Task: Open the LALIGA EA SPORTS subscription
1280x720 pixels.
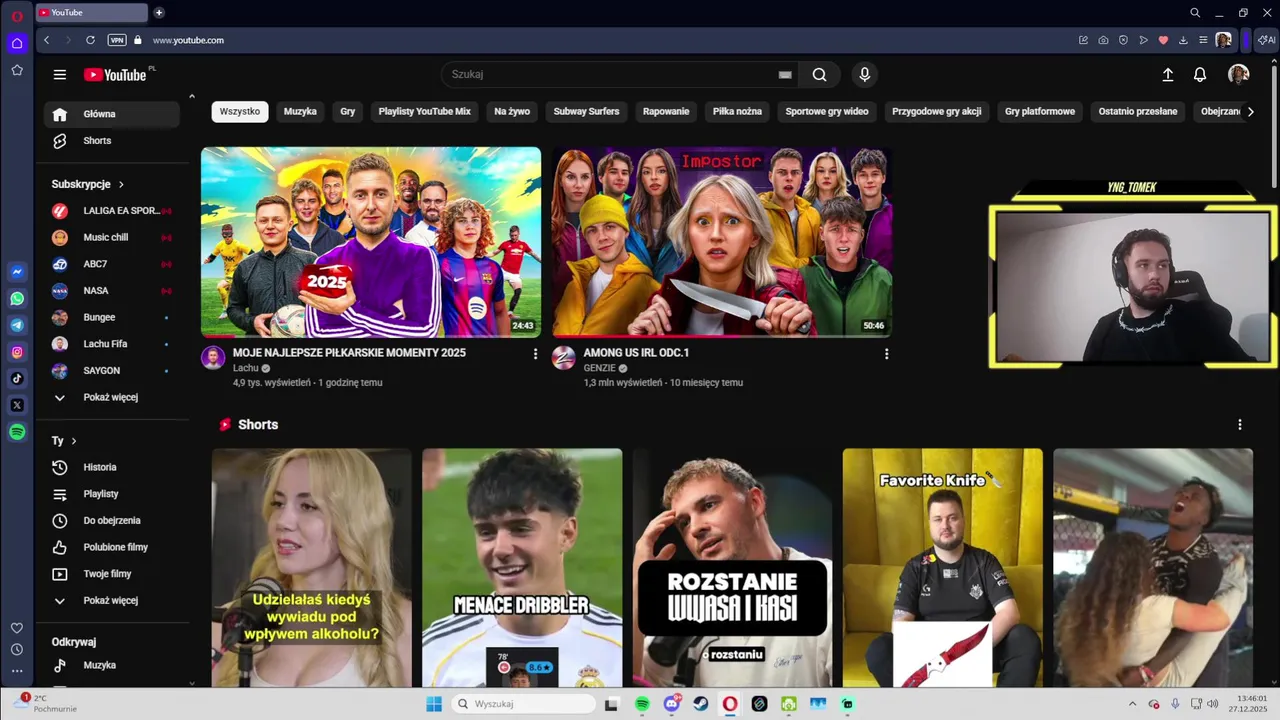Action: coord(112,211)
